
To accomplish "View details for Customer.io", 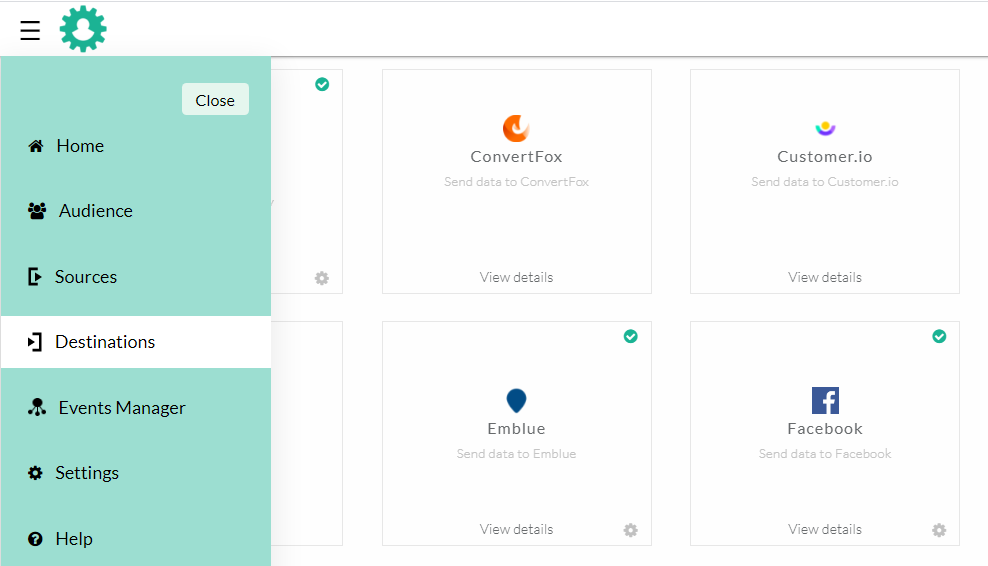I will (825, 277).
